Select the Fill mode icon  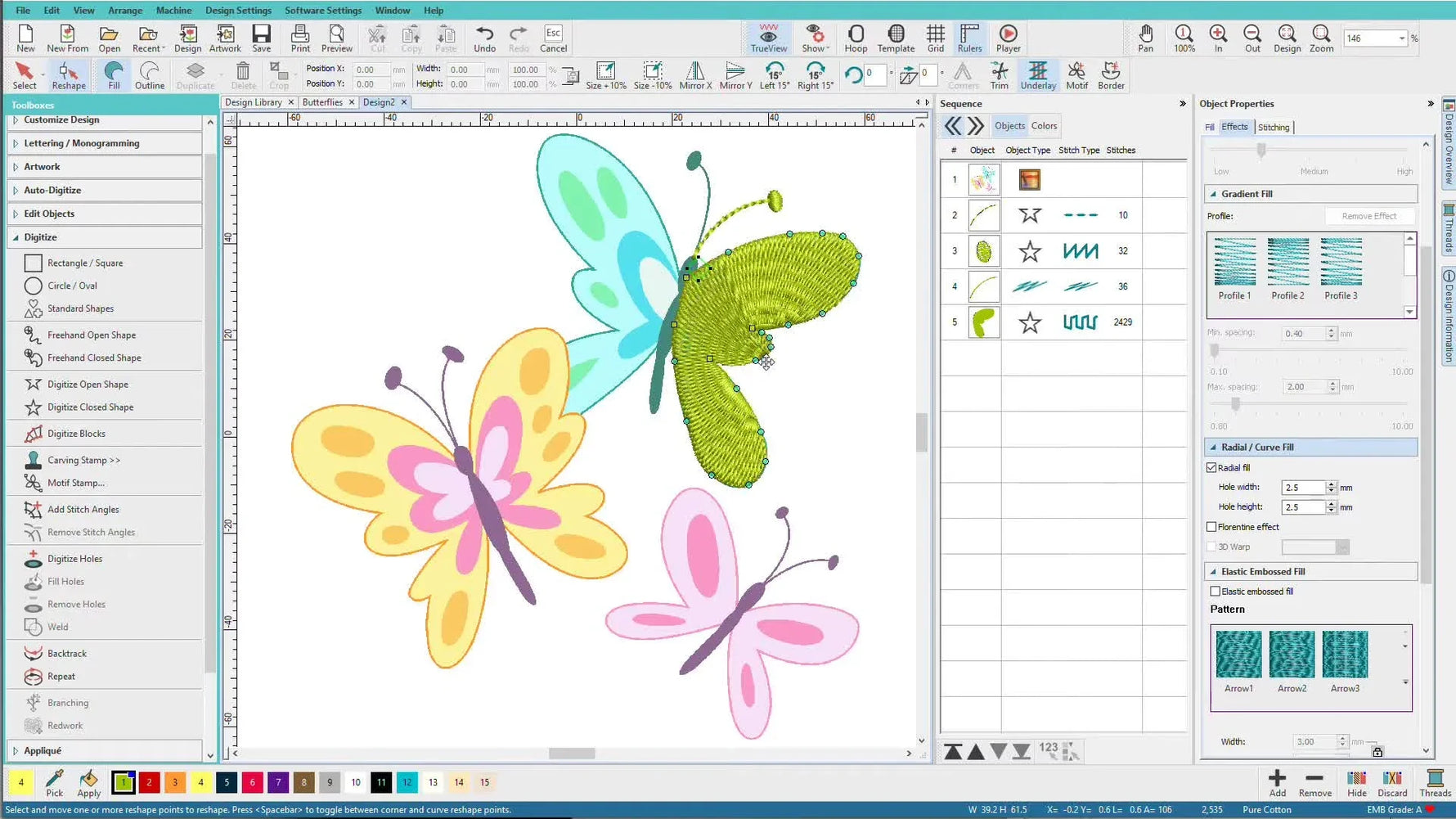[x=114, y=75]
